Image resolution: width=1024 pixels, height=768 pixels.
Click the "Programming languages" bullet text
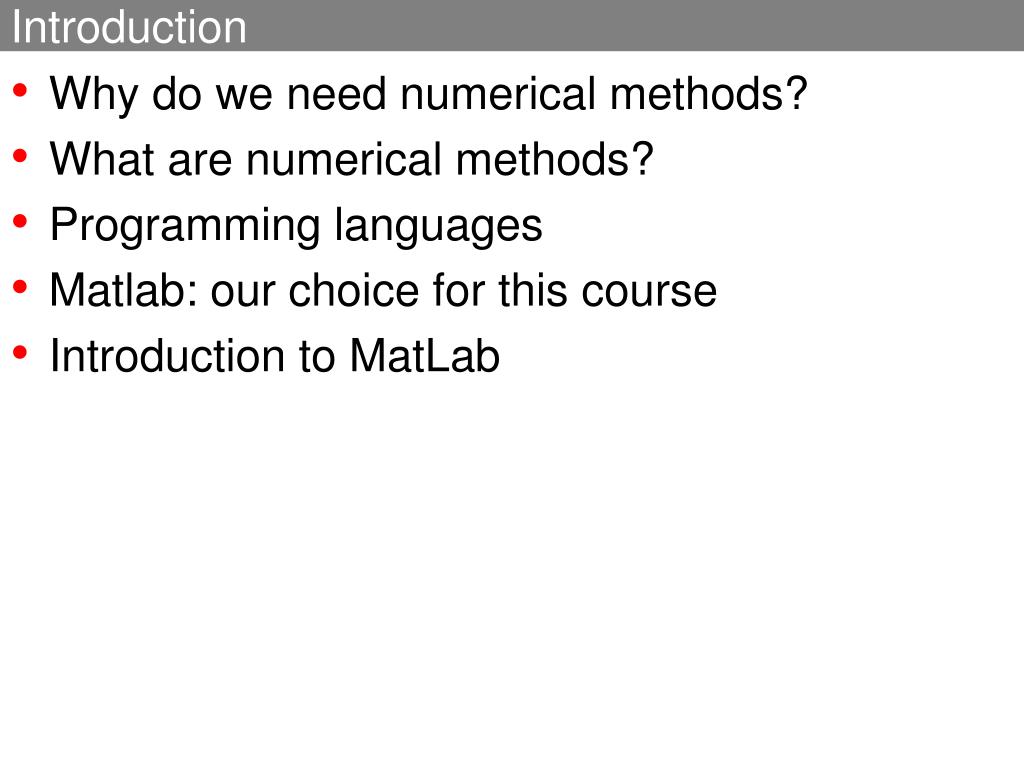pos(296,227)
